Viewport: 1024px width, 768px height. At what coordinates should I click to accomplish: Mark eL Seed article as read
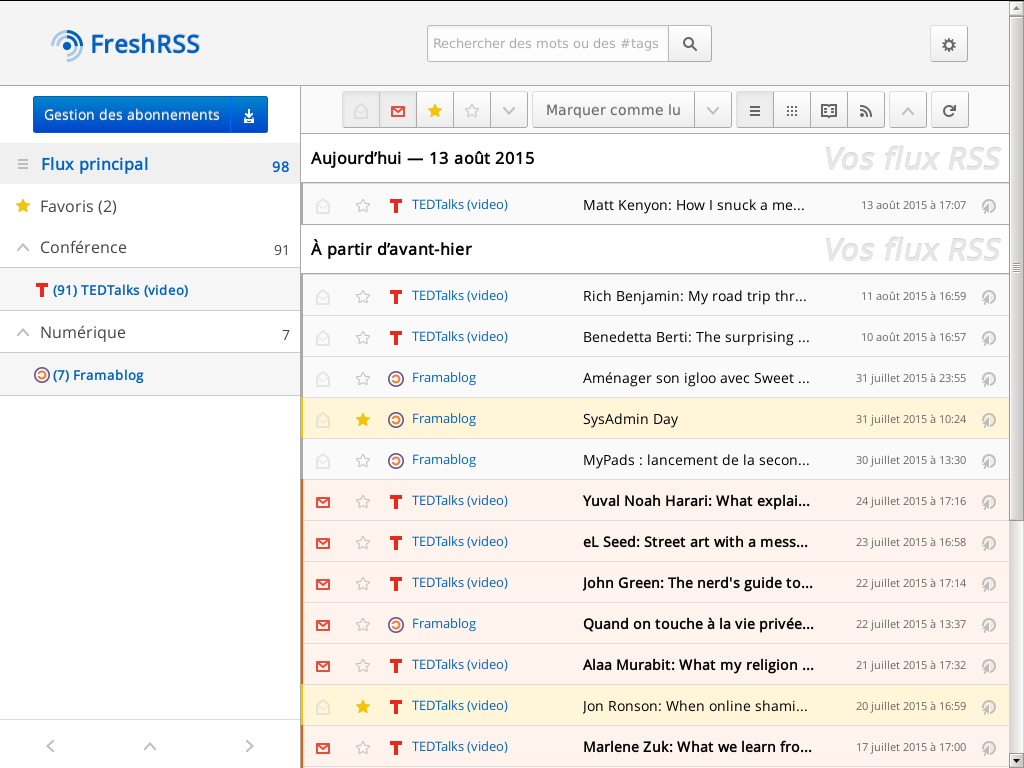click(323, 543)
